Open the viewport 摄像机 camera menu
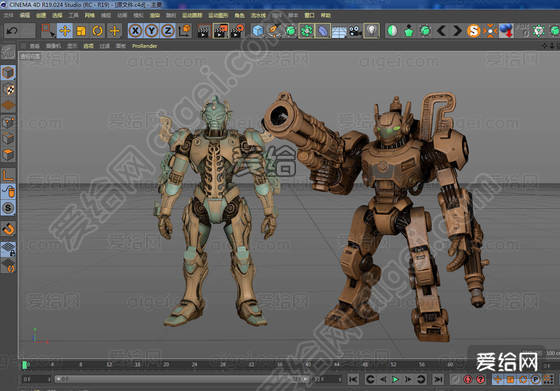The width and height of the screenshot is (560, 391). tap(53, 46)
